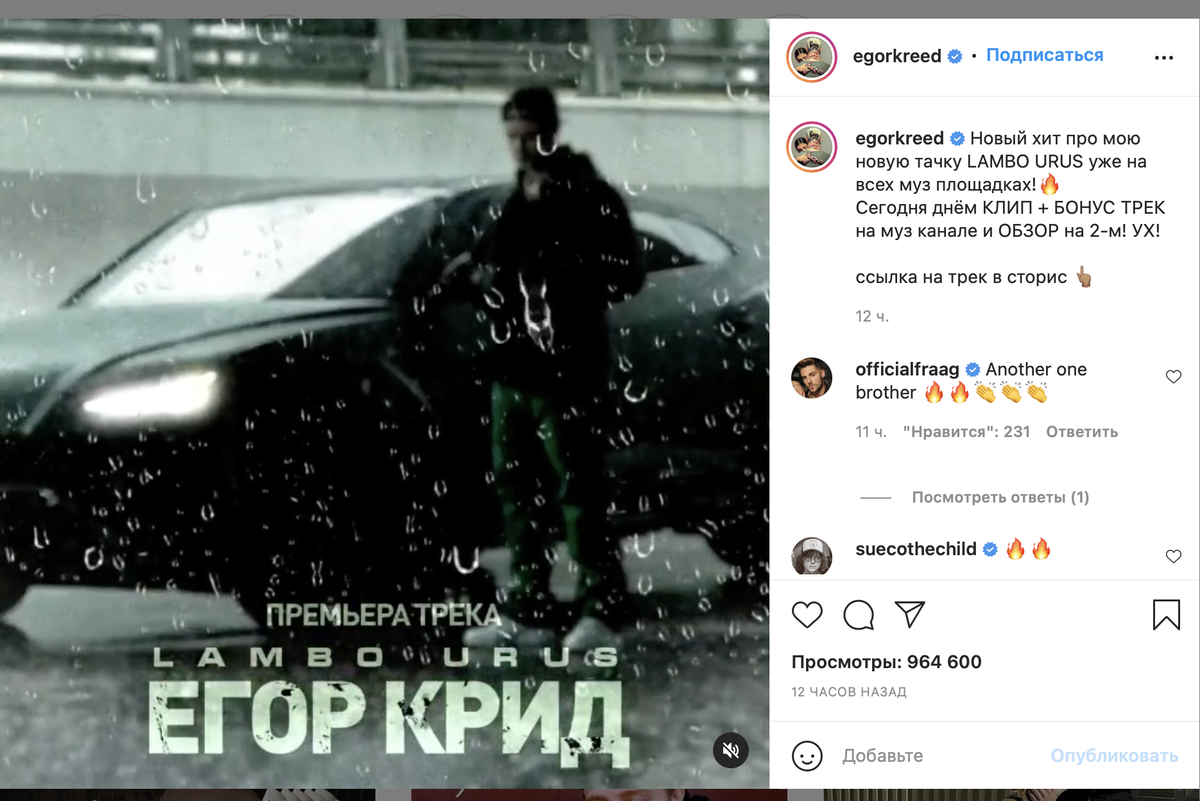Screen dimensions: 1200x801
Task: Save post with bookmark icon
Action: (1166, 614)
